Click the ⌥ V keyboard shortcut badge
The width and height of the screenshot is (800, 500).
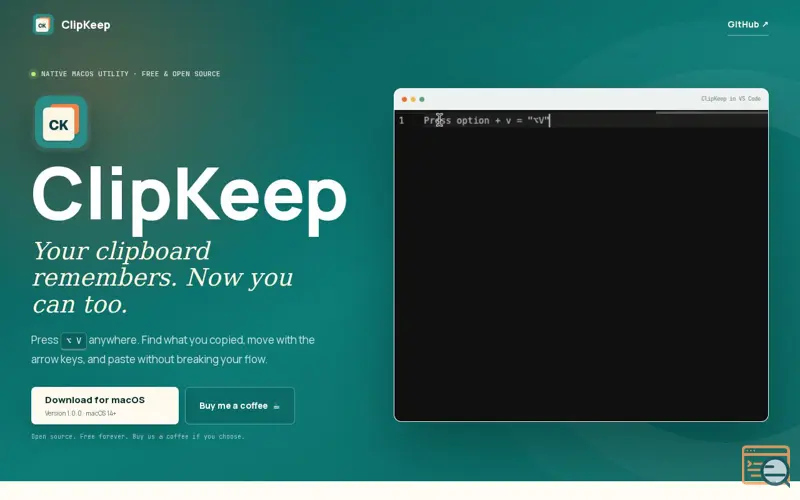tap(73, 340)
